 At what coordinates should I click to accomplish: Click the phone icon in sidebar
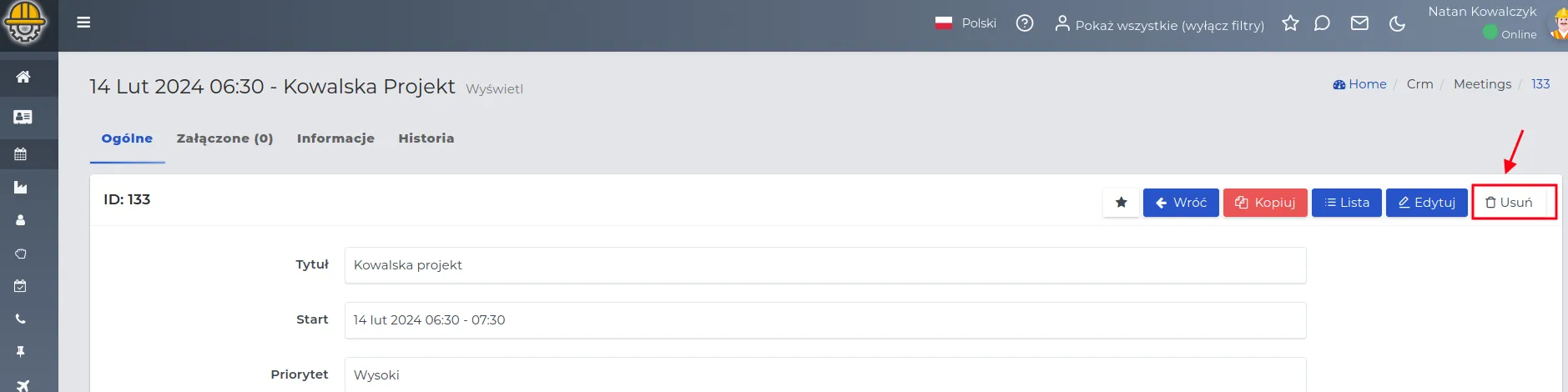point(21,319)
